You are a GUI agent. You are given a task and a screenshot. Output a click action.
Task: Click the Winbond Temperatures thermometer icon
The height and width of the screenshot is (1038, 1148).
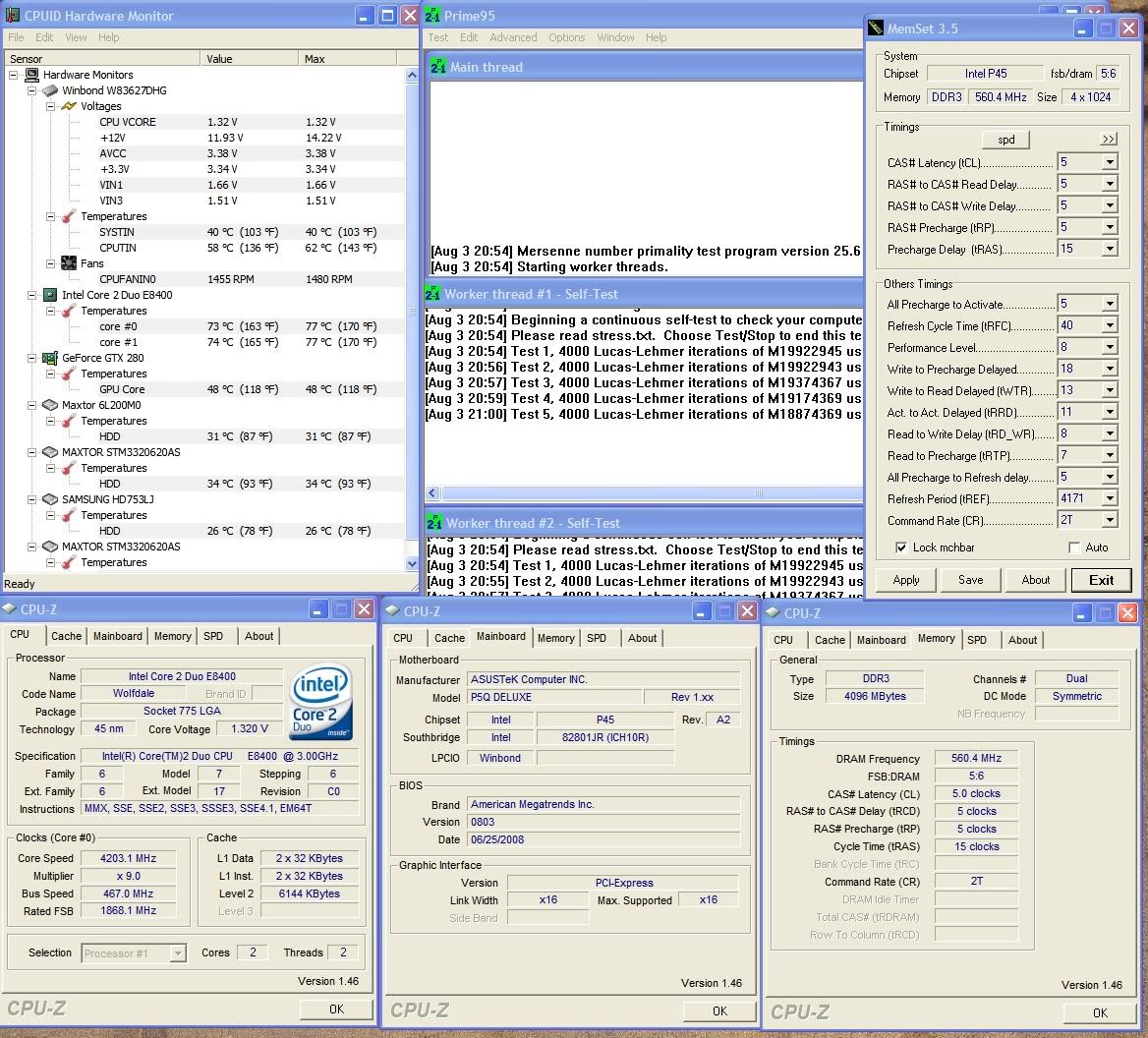tap(69, 216)
